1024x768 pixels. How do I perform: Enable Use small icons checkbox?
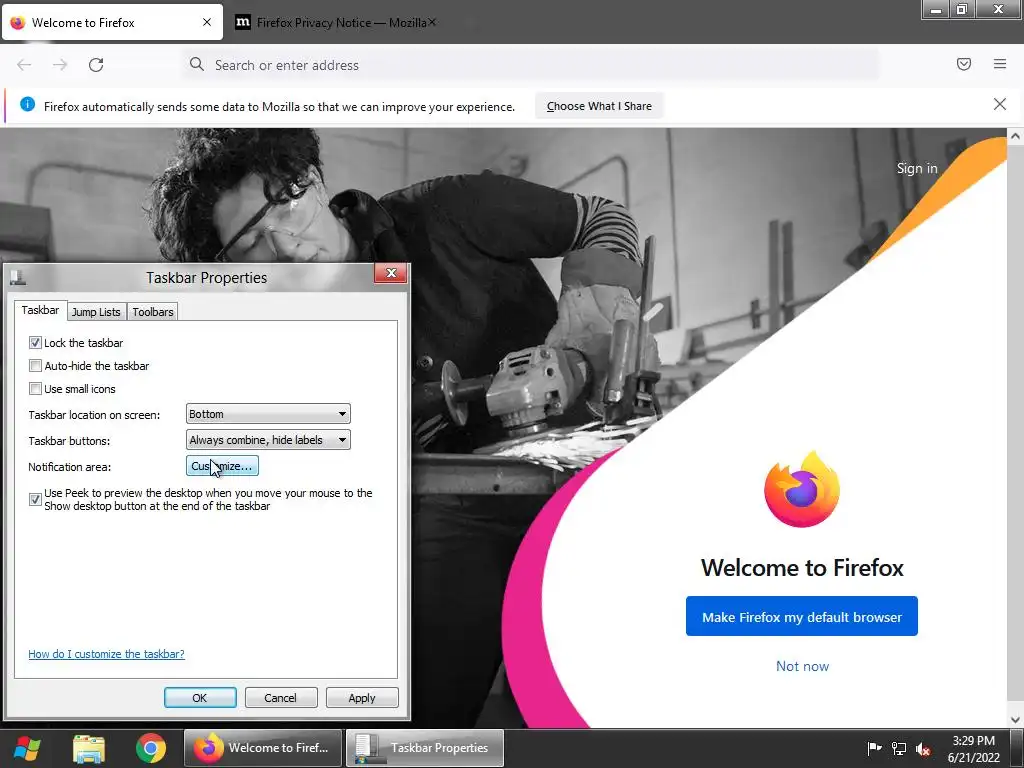pos(35,389)
